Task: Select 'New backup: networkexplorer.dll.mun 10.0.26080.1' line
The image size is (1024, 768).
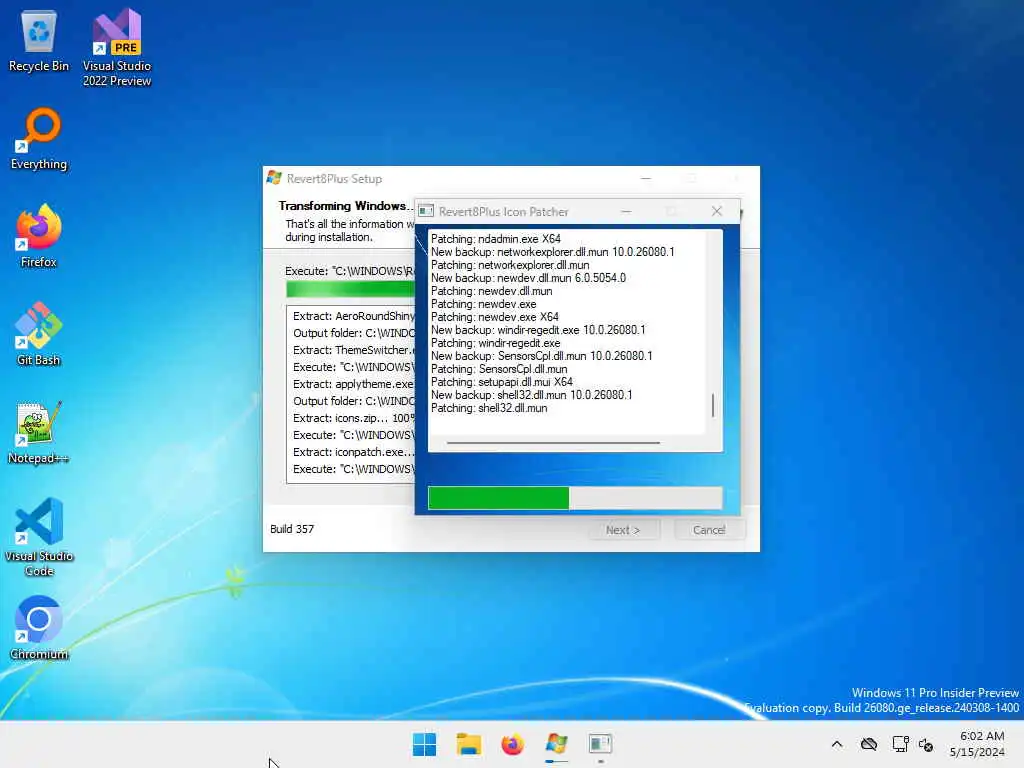Action: 552,252
